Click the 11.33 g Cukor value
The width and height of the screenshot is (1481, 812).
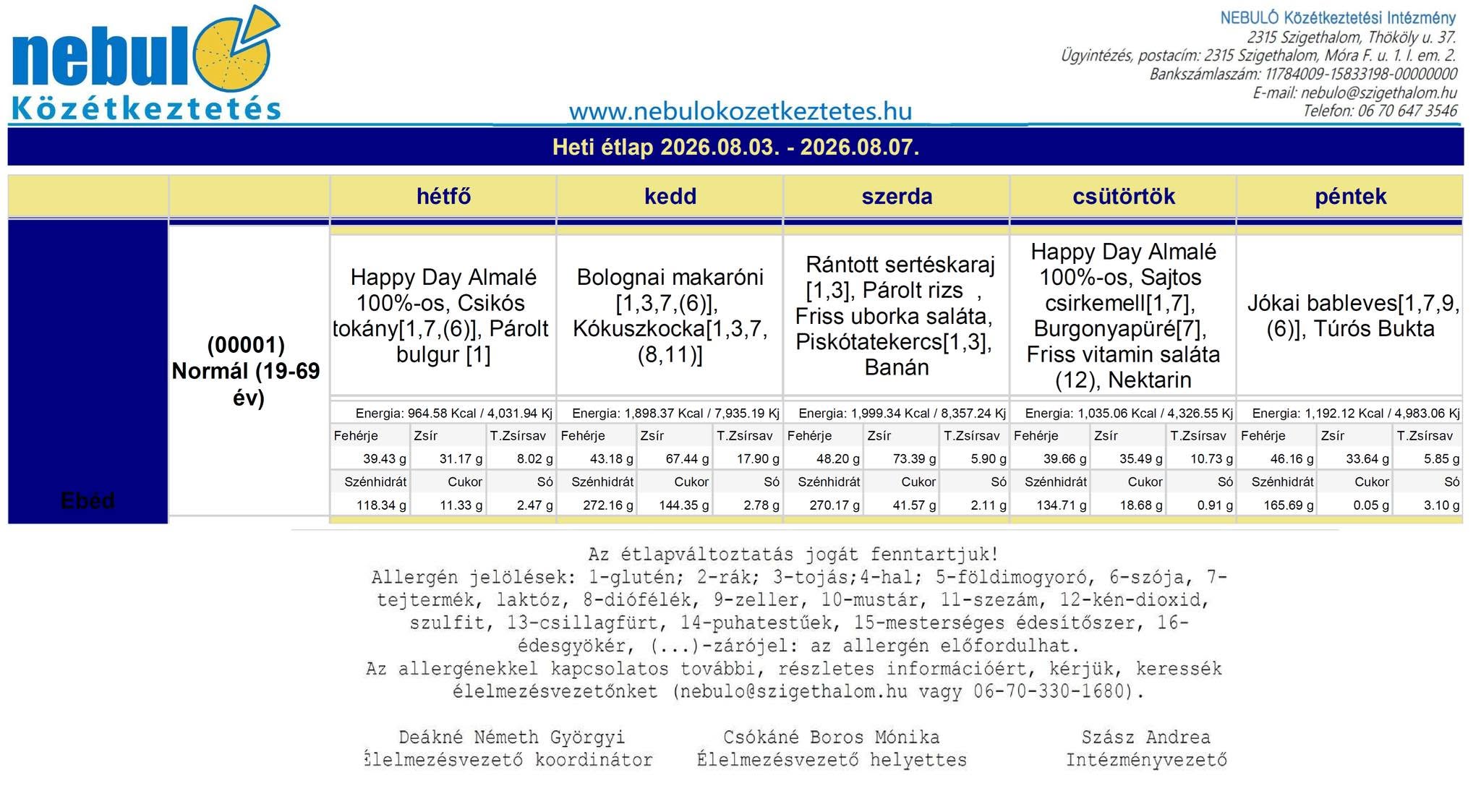pos(461,505)
